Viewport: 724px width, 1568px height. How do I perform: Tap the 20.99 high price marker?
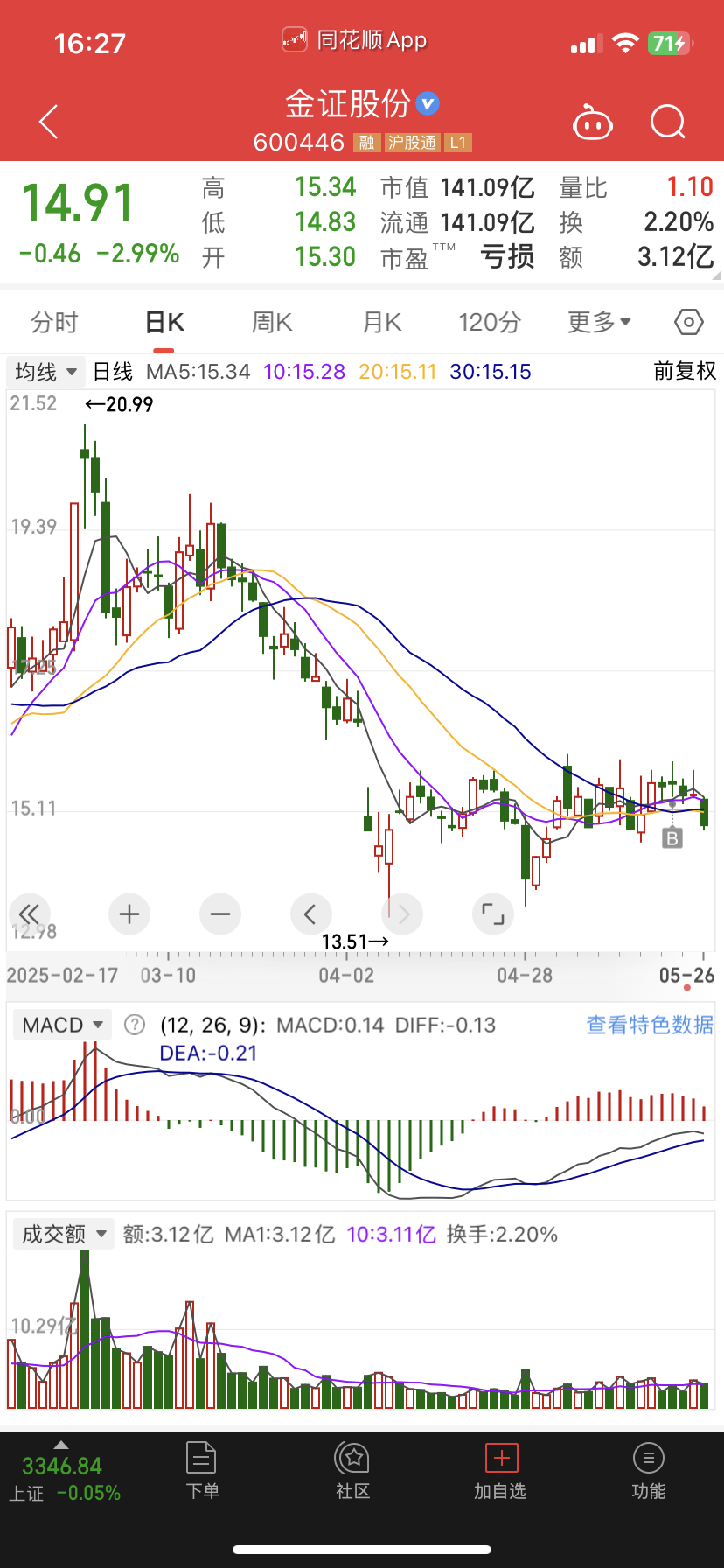119,404
